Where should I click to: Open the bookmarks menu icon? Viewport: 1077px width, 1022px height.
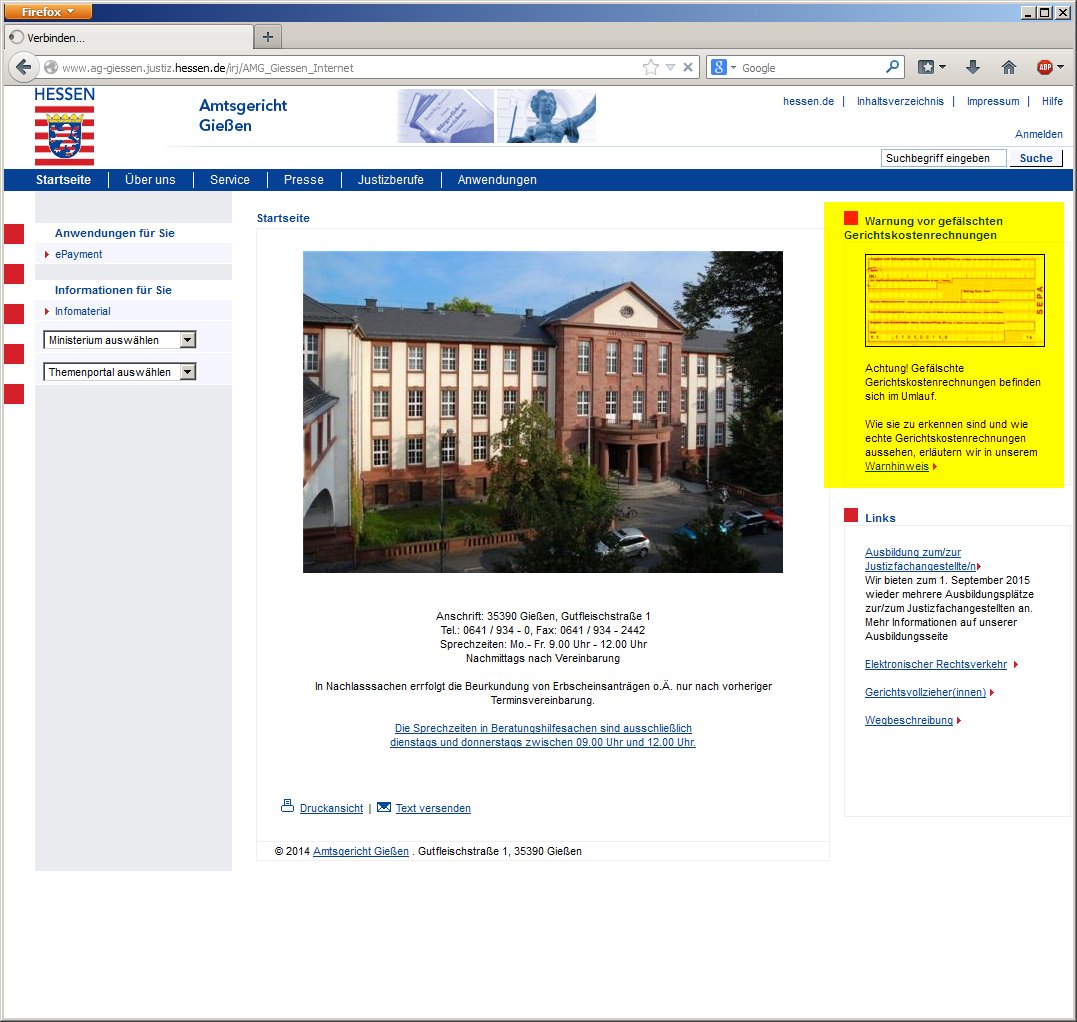(932, 67)
